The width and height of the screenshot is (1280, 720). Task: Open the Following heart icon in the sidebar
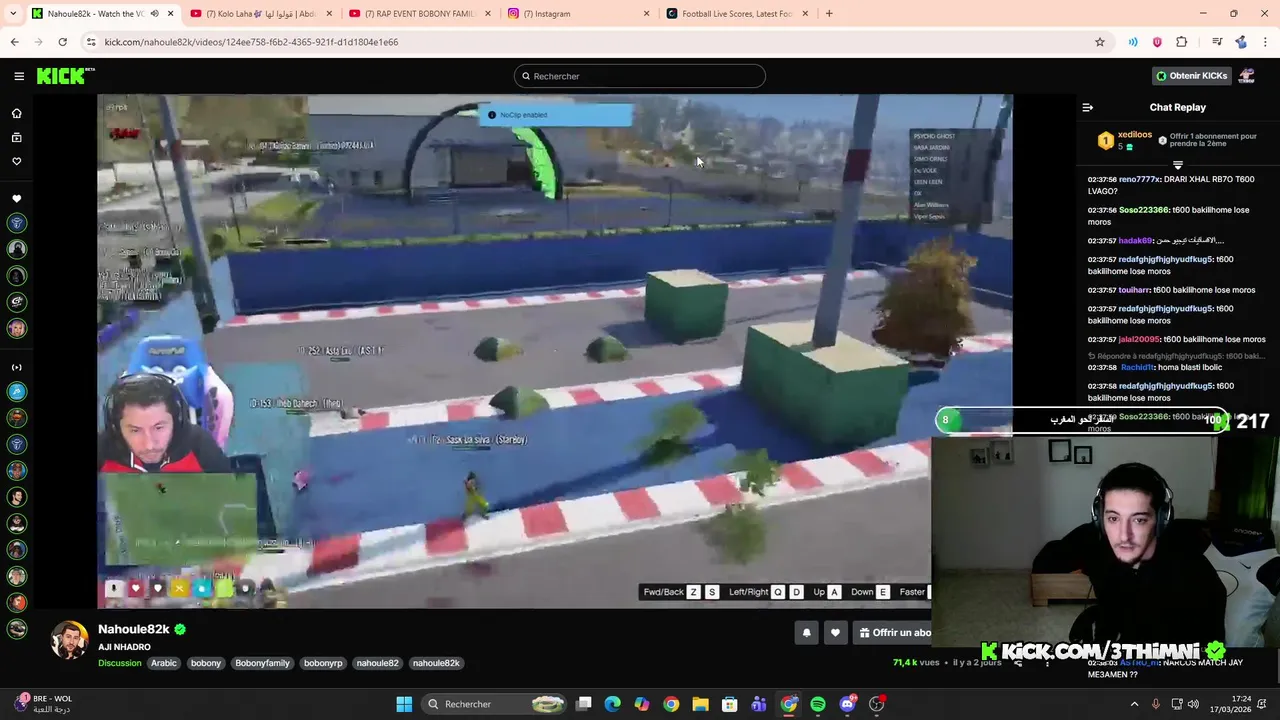16,161
